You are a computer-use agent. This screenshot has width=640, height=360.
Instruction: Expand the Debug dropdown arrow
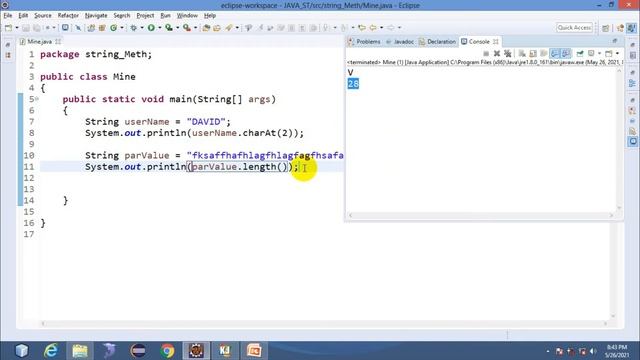[x=142, y=28]
